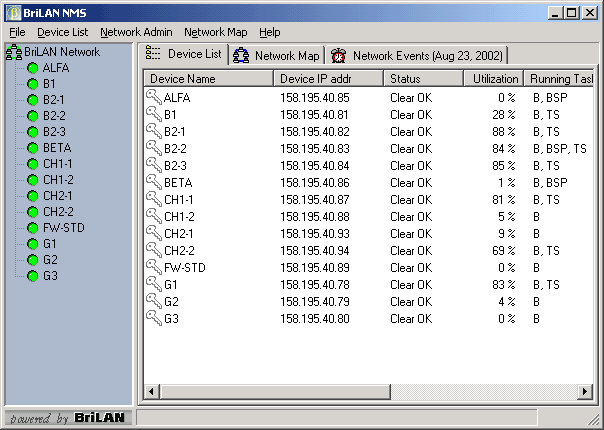Click the green status dot beside FW-STD
The height and width of the screenshot is (430, 604).
(33, 228)
